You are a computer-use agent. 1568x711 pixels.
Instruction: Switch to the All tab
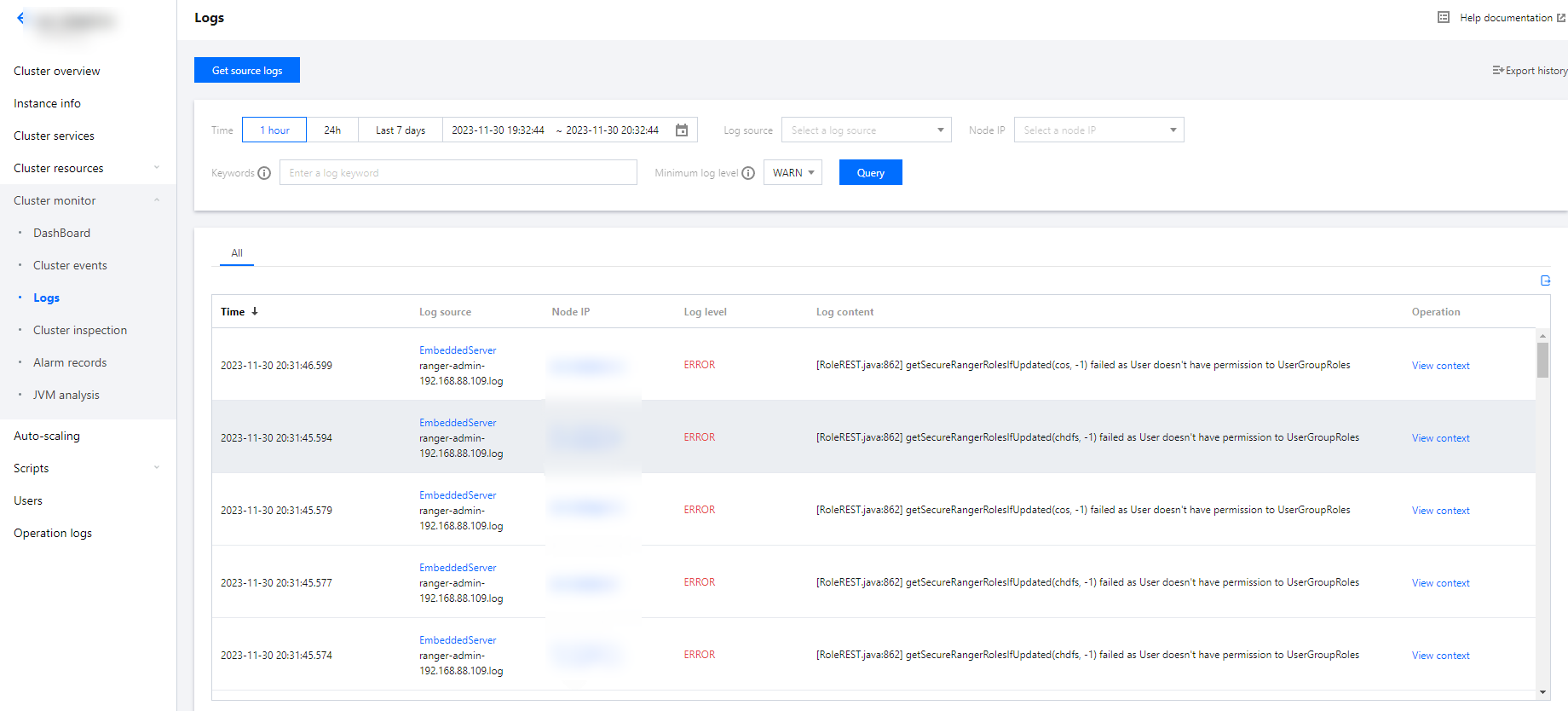237,253
